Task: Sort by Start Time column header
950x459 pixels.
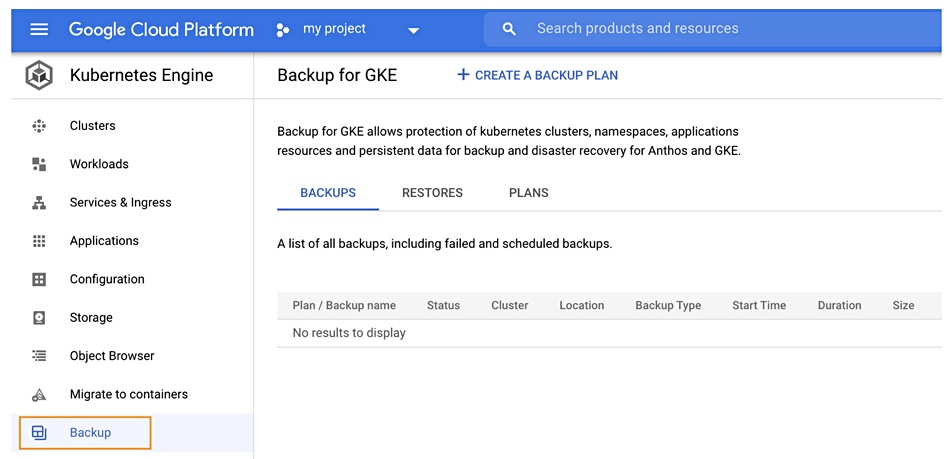Action: [759, 306]
